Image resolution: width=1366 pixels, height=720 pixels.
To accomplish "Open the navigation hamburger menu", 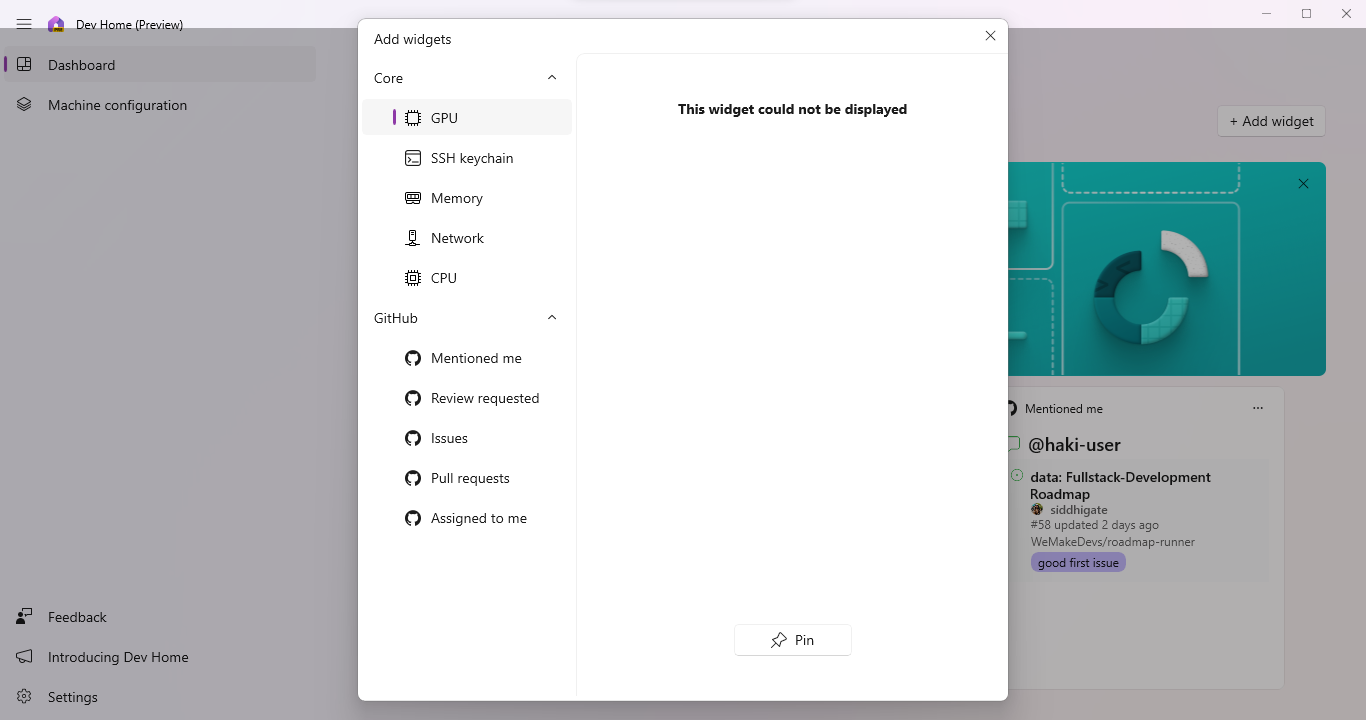I will pyautogui.click(x=23, y=24).
